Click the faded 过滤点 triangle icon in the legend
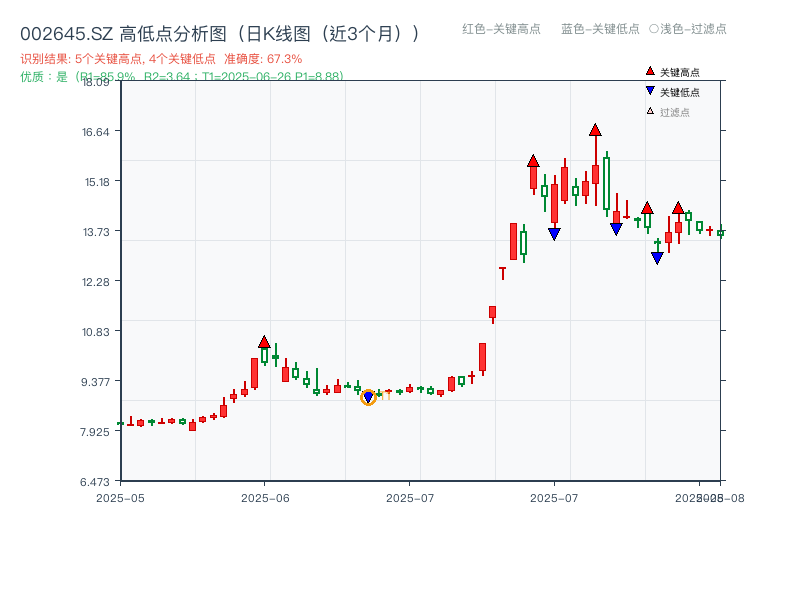800x600 pixels. click(x=648, y=111)
